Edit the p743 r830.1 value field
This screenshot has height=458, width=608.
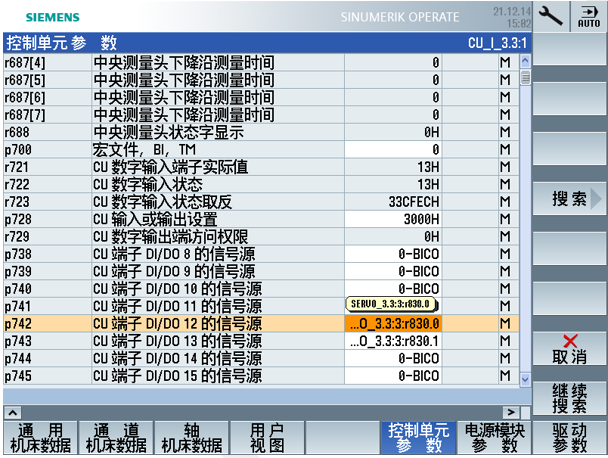[x=393, y=341]
